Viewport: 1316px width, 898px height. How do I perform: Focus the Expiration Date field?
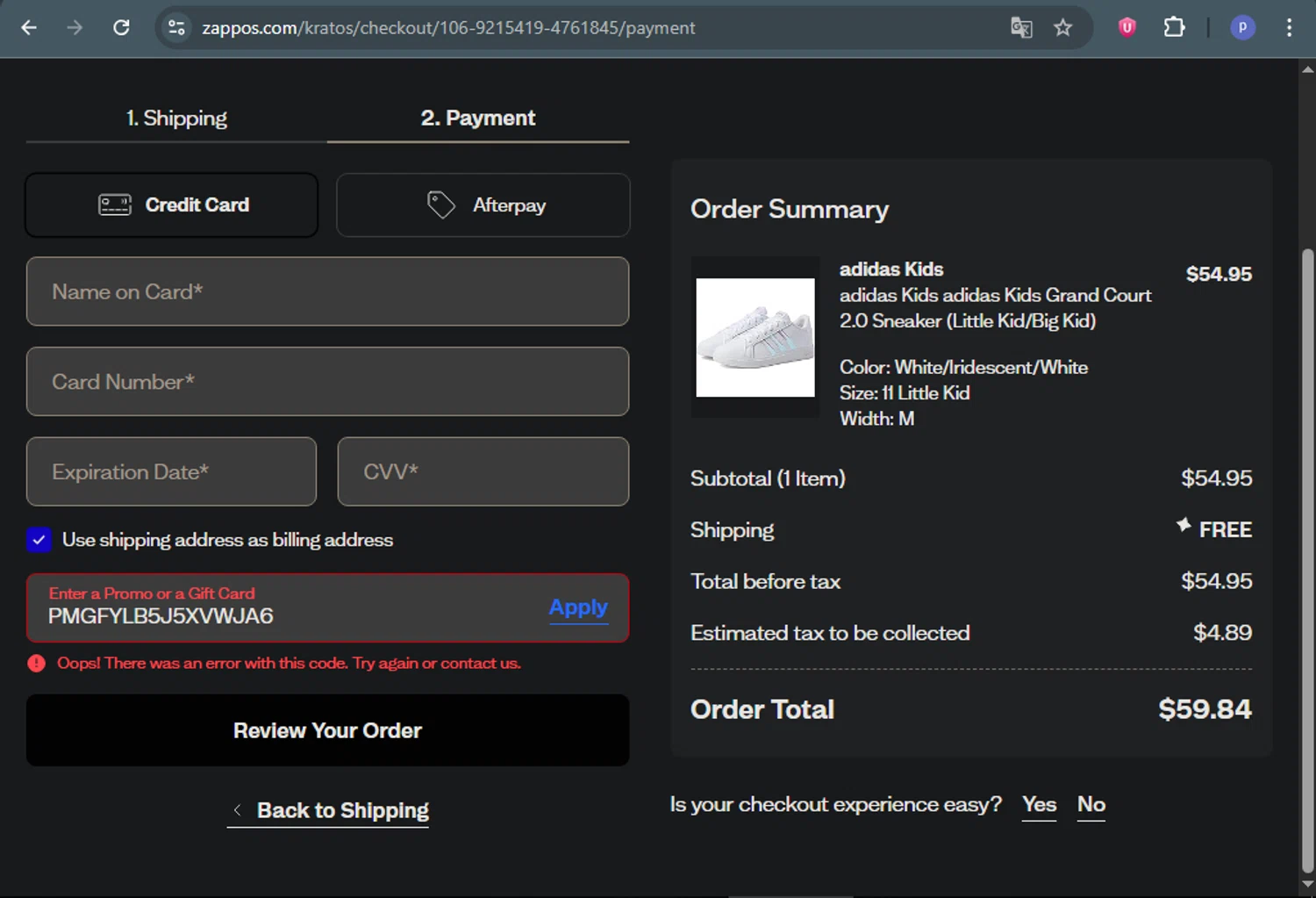click(x=171, y=471)
